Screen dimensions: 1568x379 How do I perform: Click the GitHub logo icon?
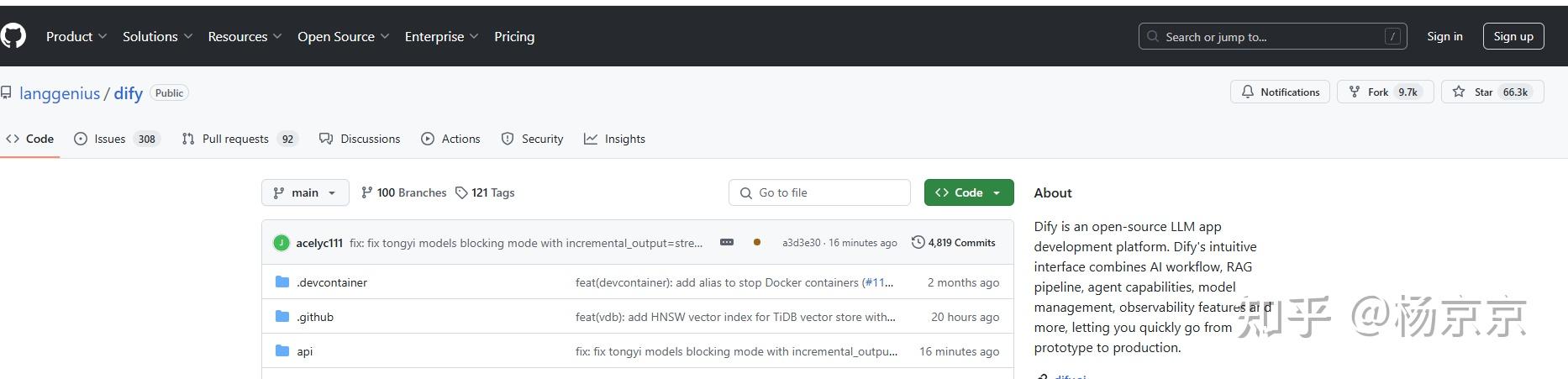click(x=13, y=36)
